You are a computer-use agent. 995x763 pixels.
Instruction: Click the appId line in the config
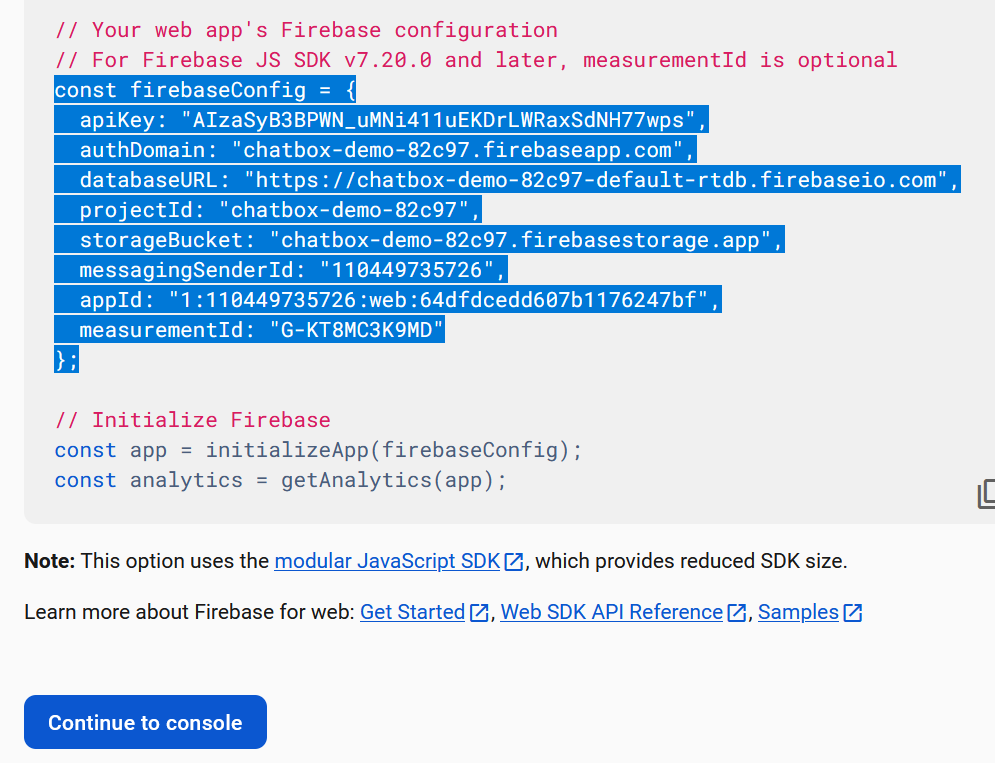click(388, 300)
